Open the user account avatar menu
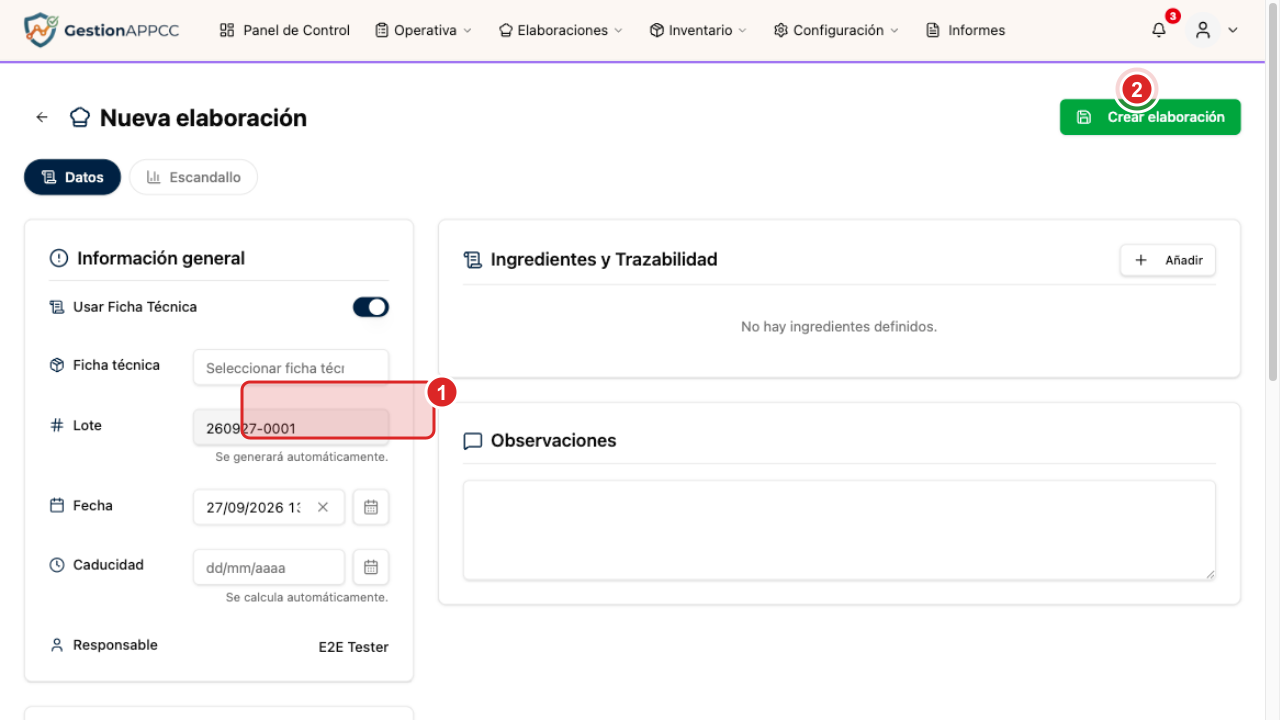The image size is (1280, 720). point(1203,30)
